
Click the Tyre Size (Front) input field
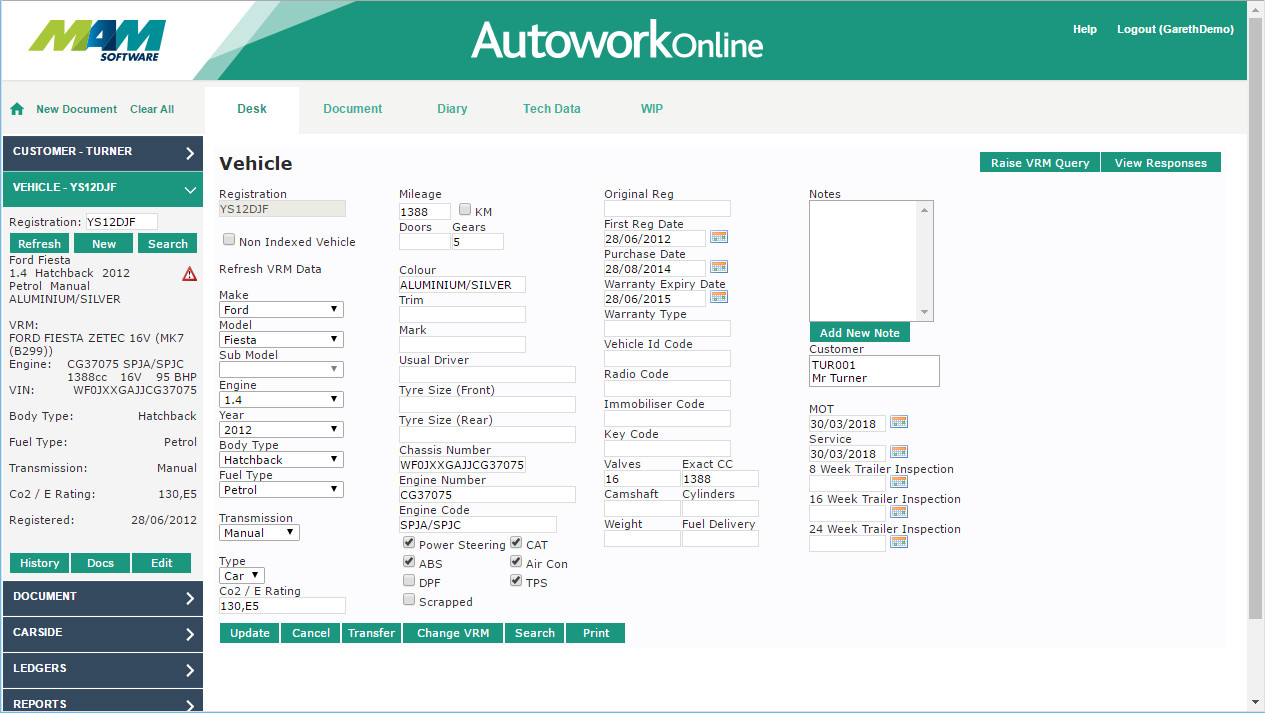pos(487,405)
